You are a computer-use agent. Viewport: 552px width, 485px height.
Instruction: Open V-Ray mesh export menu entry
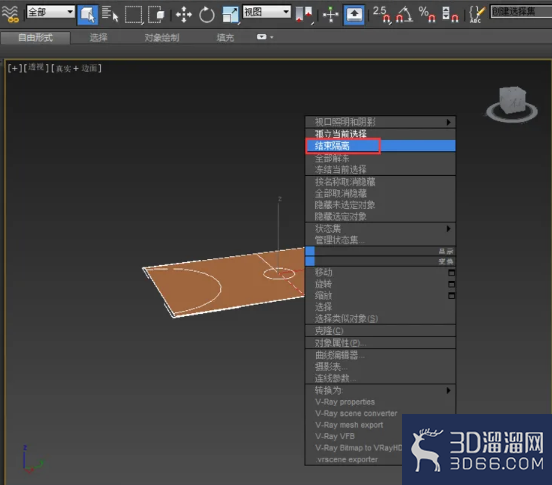click(x=354, y=425)
